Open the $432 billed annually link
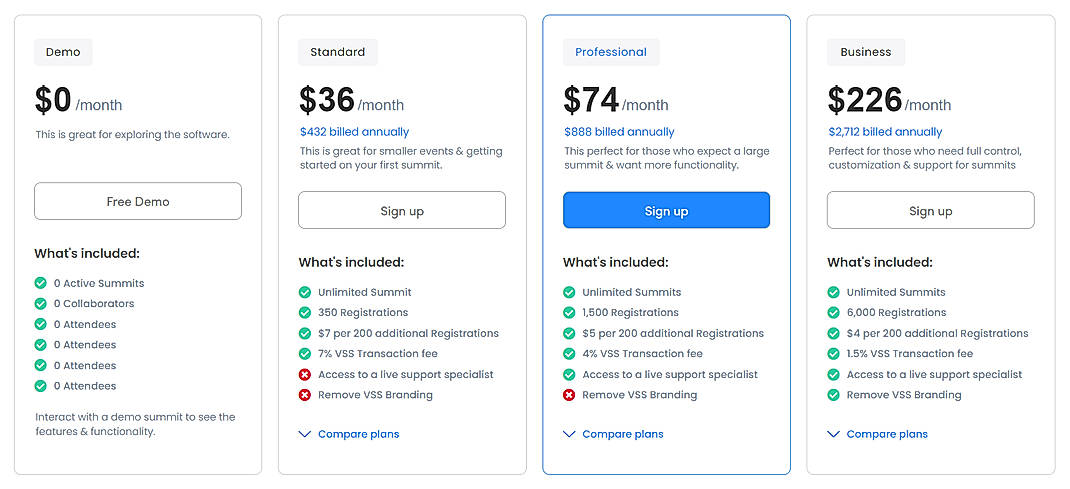Image resolution: width=1070 pixels, height=489 pixels. tap(354, 132)
